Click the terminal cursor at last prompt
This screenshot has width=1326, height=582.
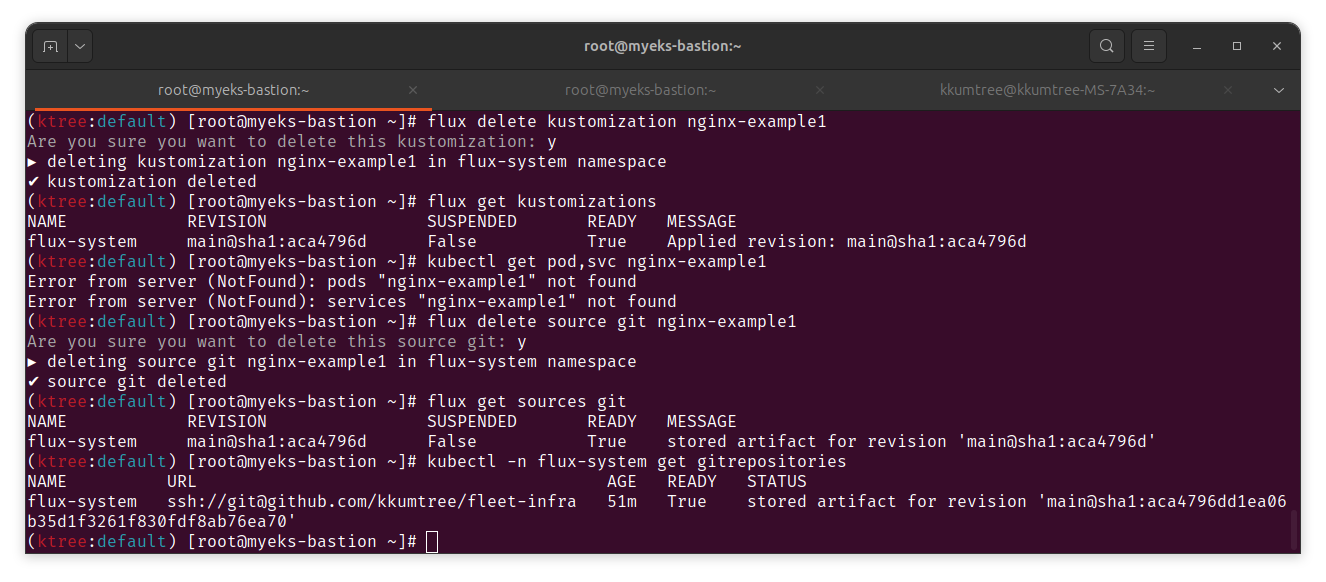432,542
